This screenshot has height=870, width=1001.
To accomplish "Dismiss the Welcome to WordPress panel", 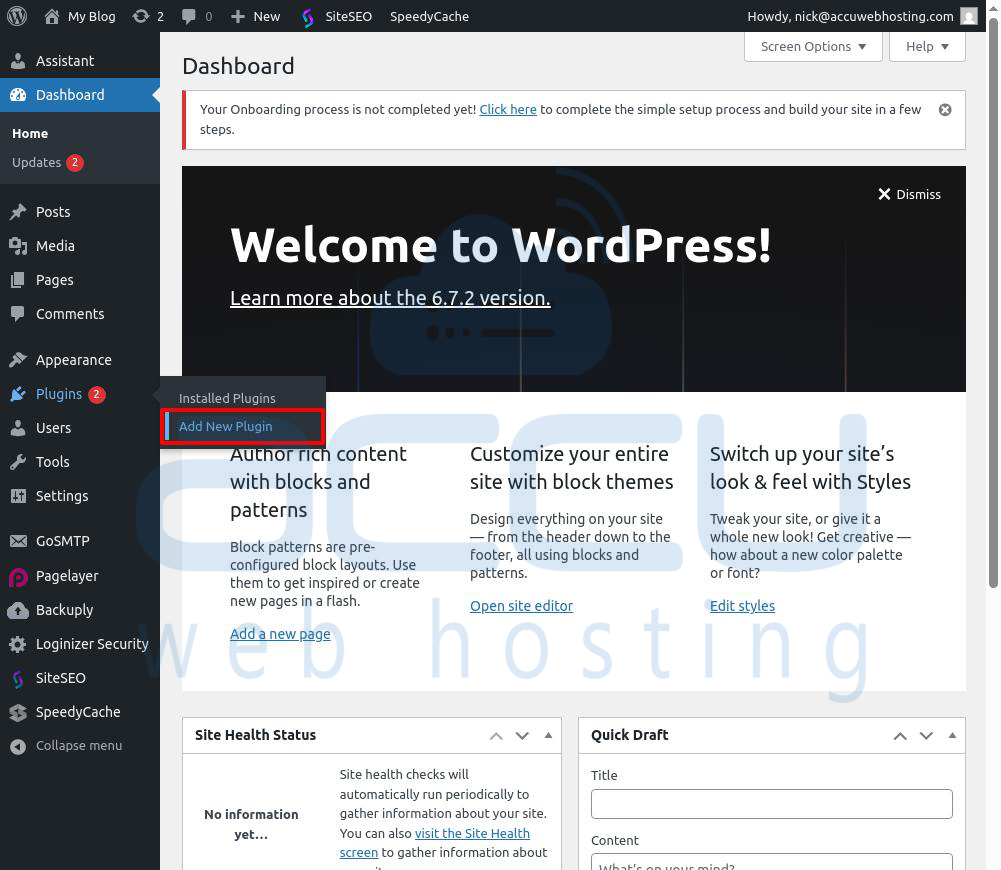I will click(x=909, y=194).
